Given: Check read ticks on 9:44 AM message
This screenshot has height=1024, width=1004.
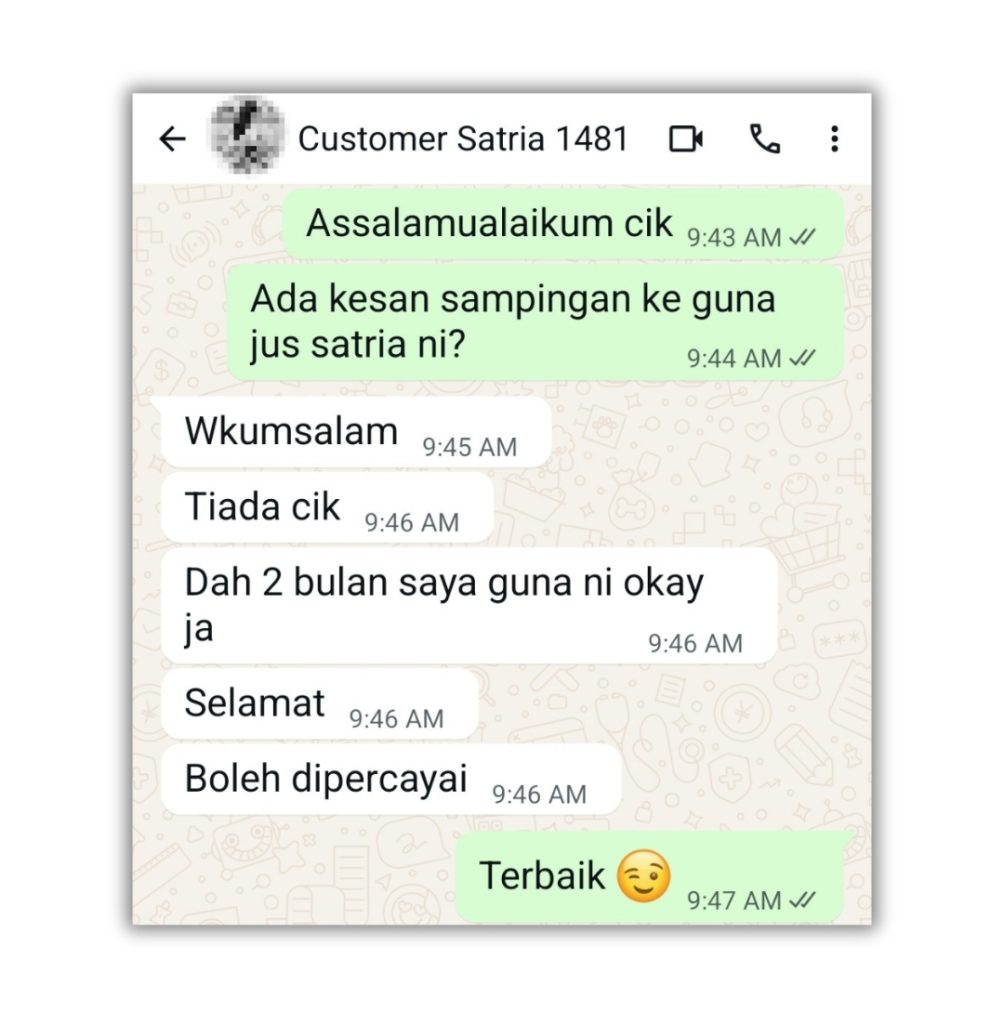Looking at the screenshot, I should (x=802, y=358).
